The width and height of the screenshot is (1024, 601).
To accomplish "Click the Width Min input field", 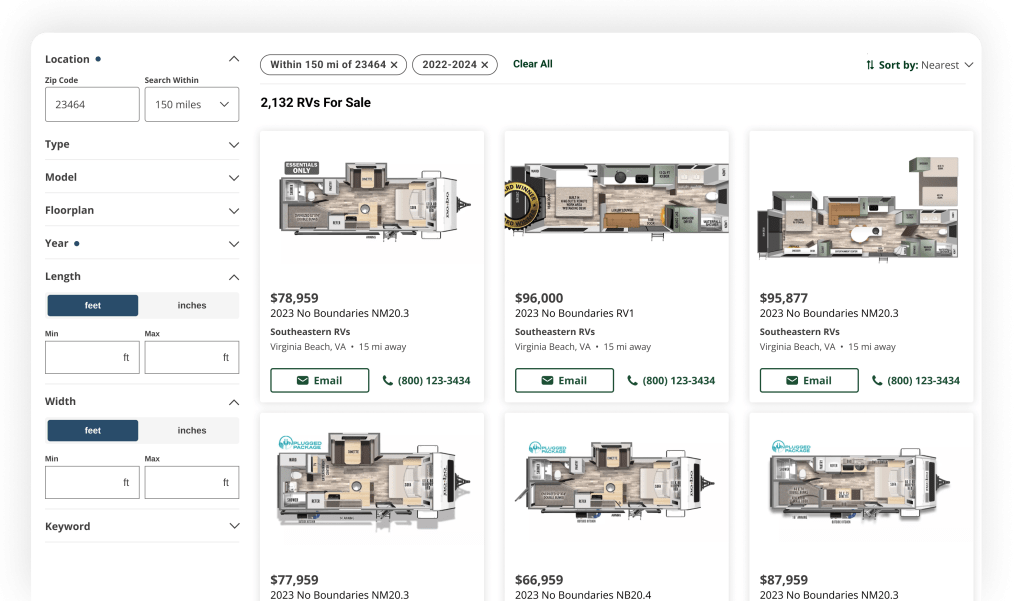I will tap(92, 482).
